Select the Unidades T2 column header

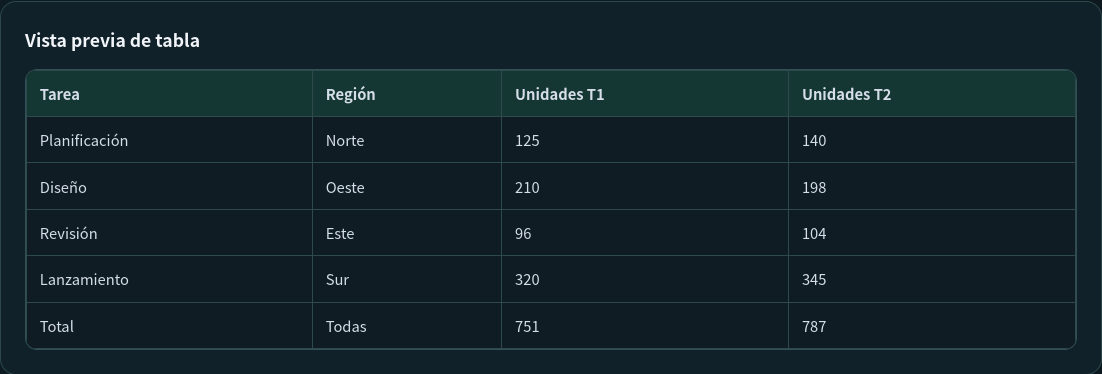(932, 94)
